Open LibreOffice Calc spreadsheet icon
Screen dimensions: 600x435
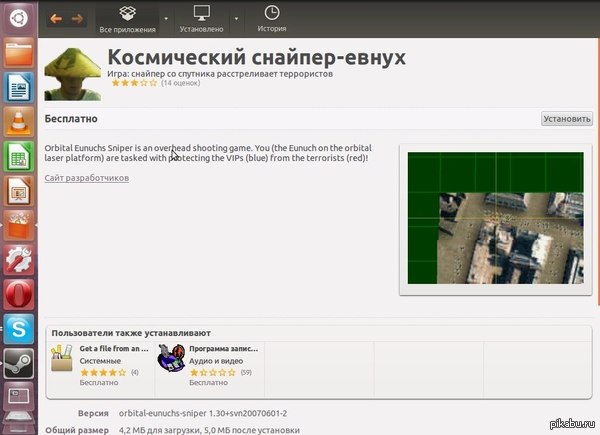[x=19, y=157]
